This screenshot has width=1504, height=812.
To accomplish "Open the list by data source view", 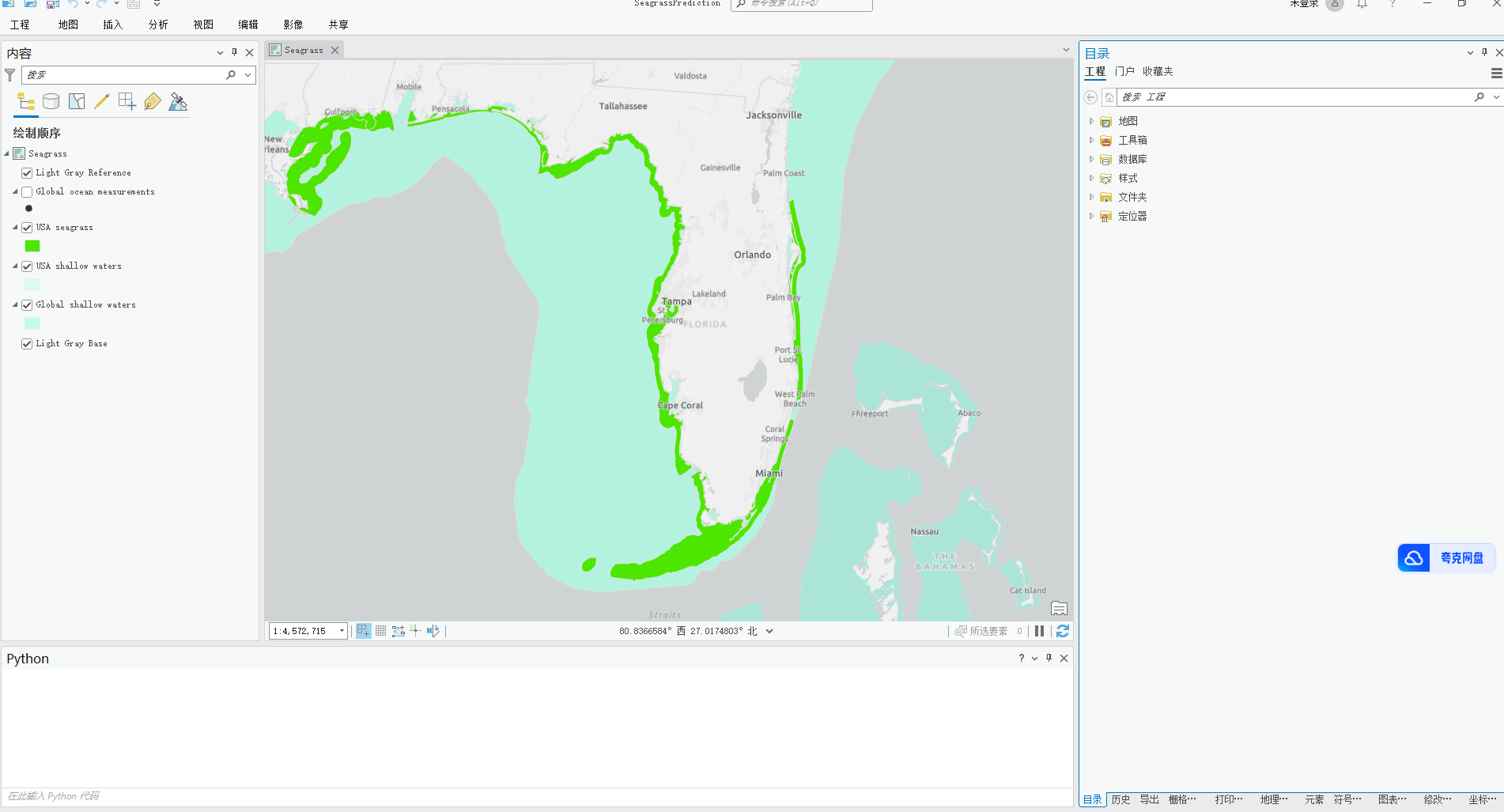I will [x=51, y=101].
